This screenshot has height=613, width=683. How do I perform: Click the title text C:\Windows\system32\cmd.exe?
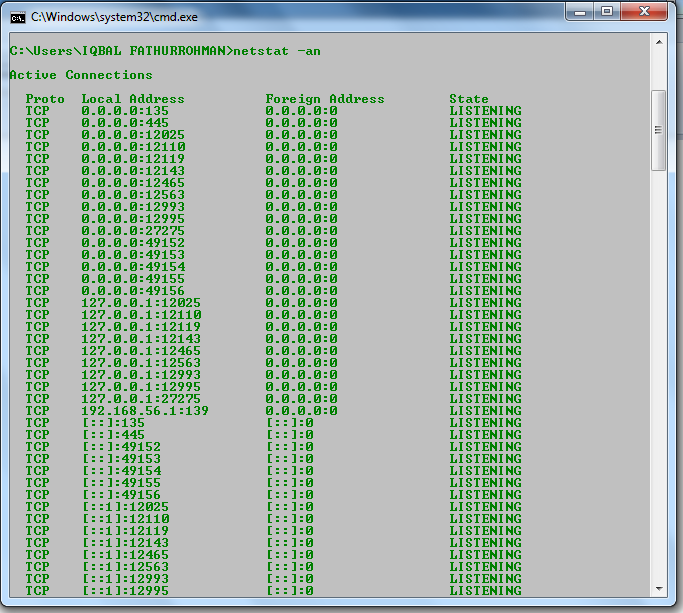114,17
